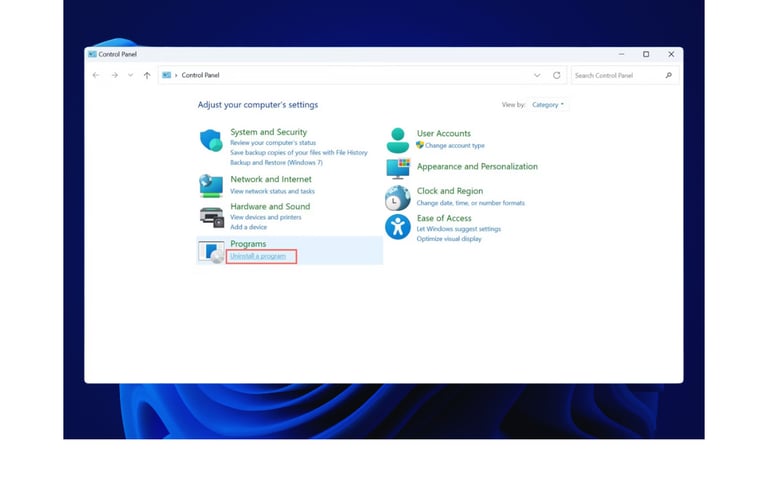Click the Programs heading
Viewport: 768px width, 490px height.
click(x=248, y=244)
